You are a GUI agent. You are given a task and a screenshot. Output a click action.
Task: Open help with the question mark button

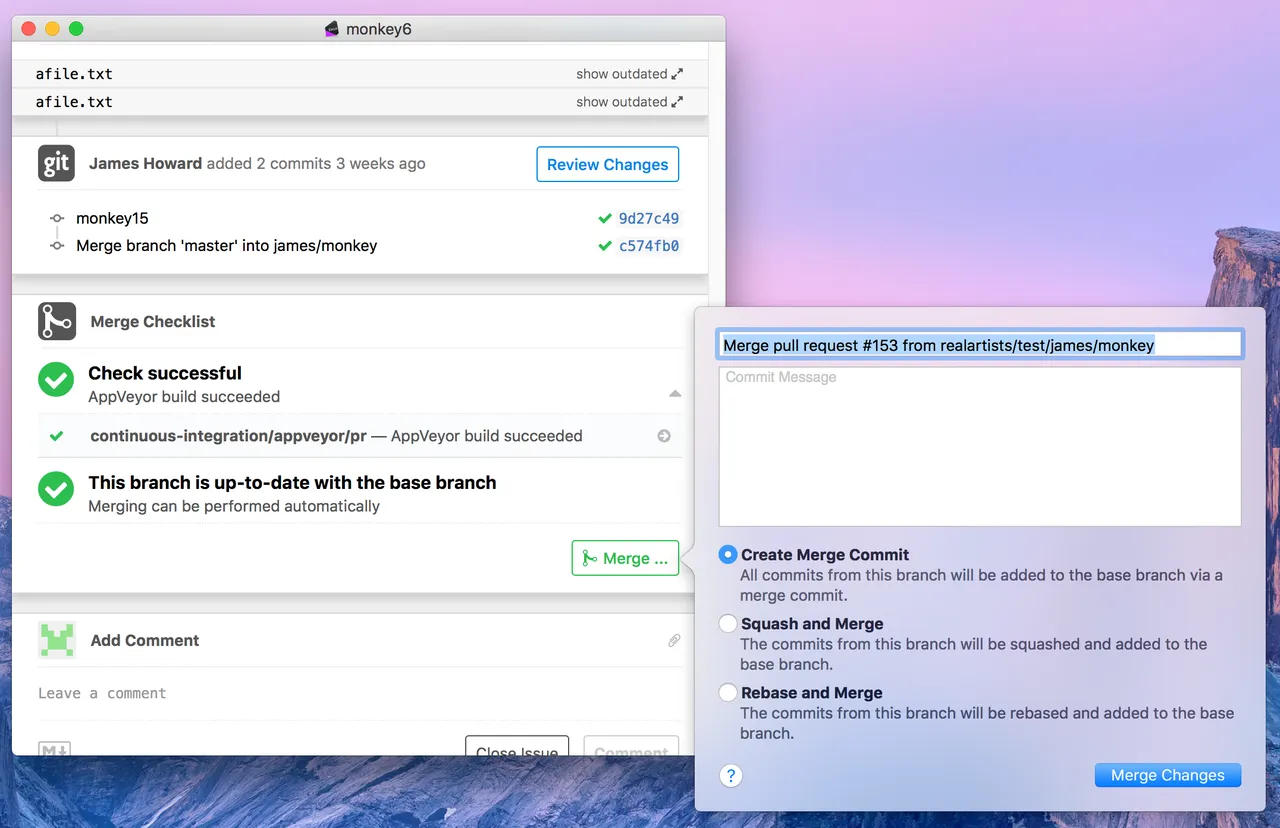click(x=731, y=775)
